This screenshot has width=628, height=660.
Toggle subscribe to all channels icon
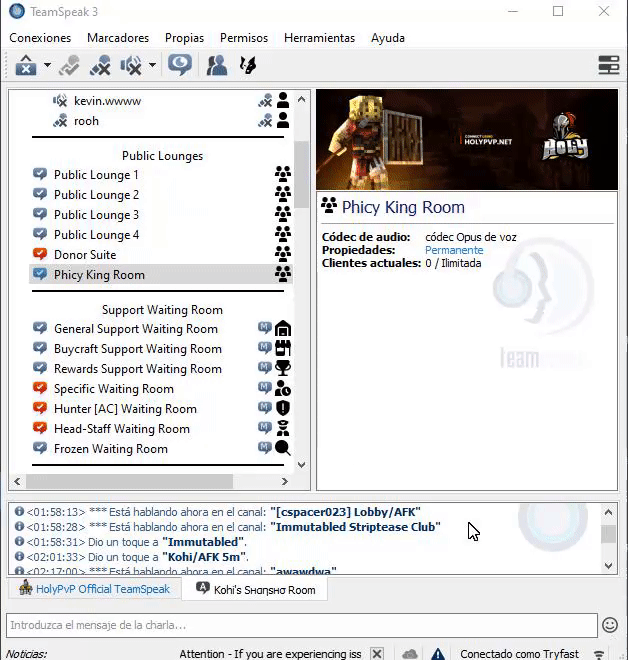(180, 65)
